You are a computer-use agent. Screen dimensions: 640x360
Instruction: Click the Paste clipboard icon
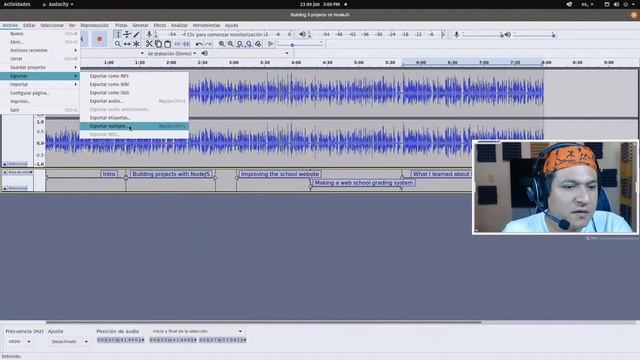coord(167,44)
